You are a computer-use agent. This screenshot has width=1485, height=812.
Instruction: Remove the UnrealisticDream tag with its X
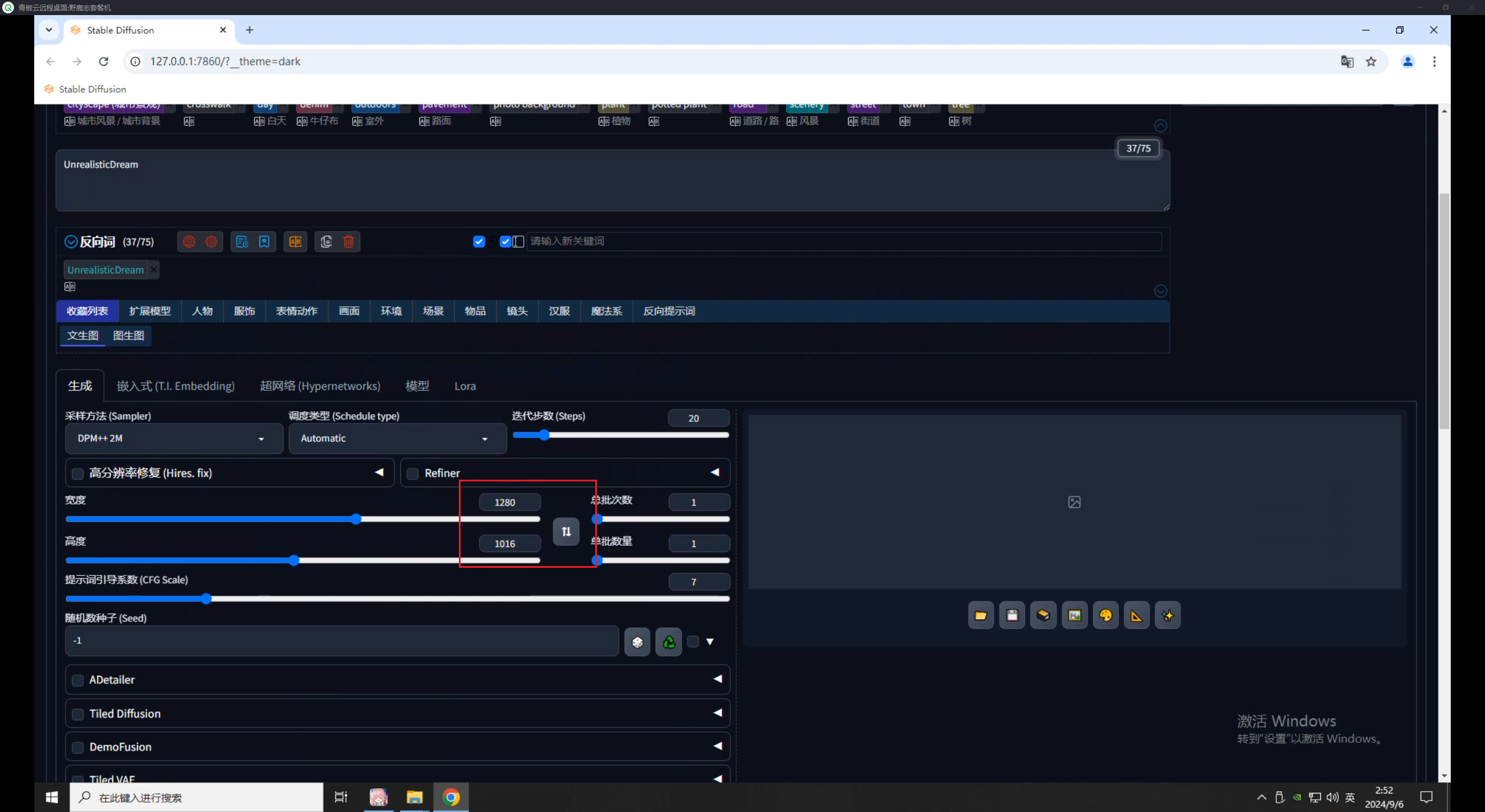point(154,270)
